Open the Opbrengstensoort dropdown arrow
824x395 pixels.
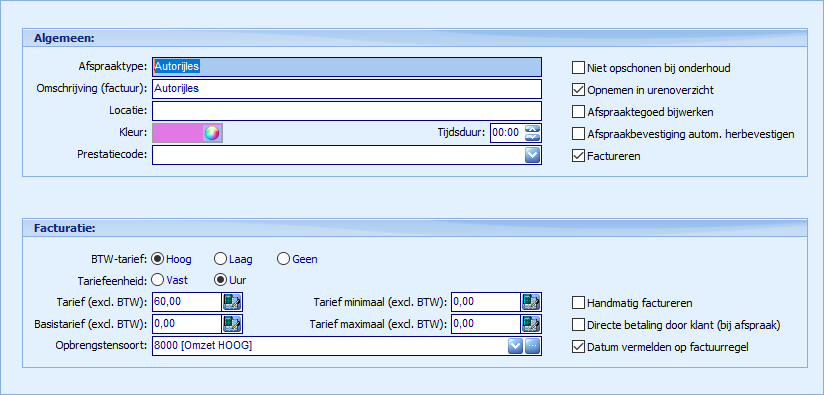point(516,346)
